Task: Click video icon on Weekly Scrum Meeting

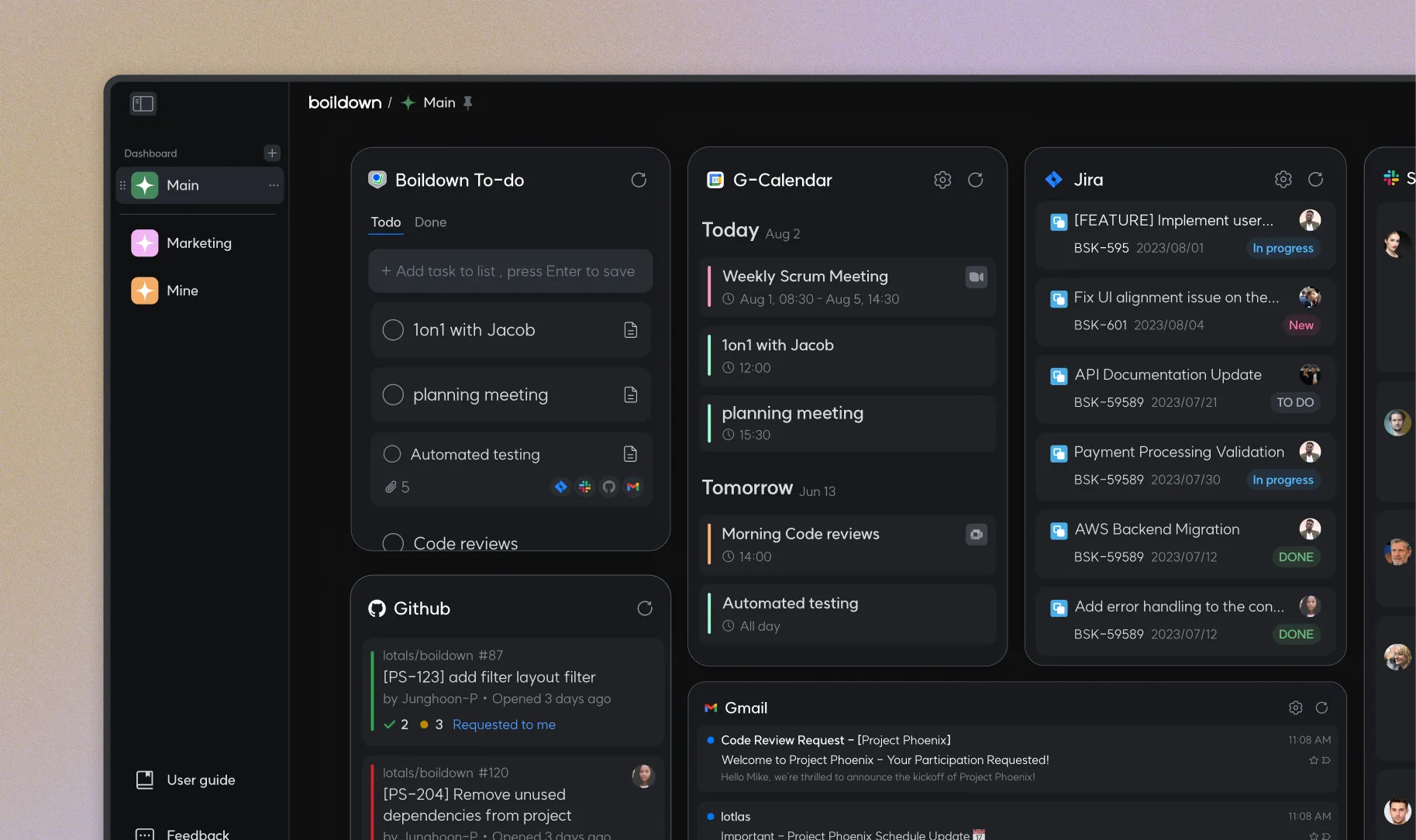Action: pos(976,277)
